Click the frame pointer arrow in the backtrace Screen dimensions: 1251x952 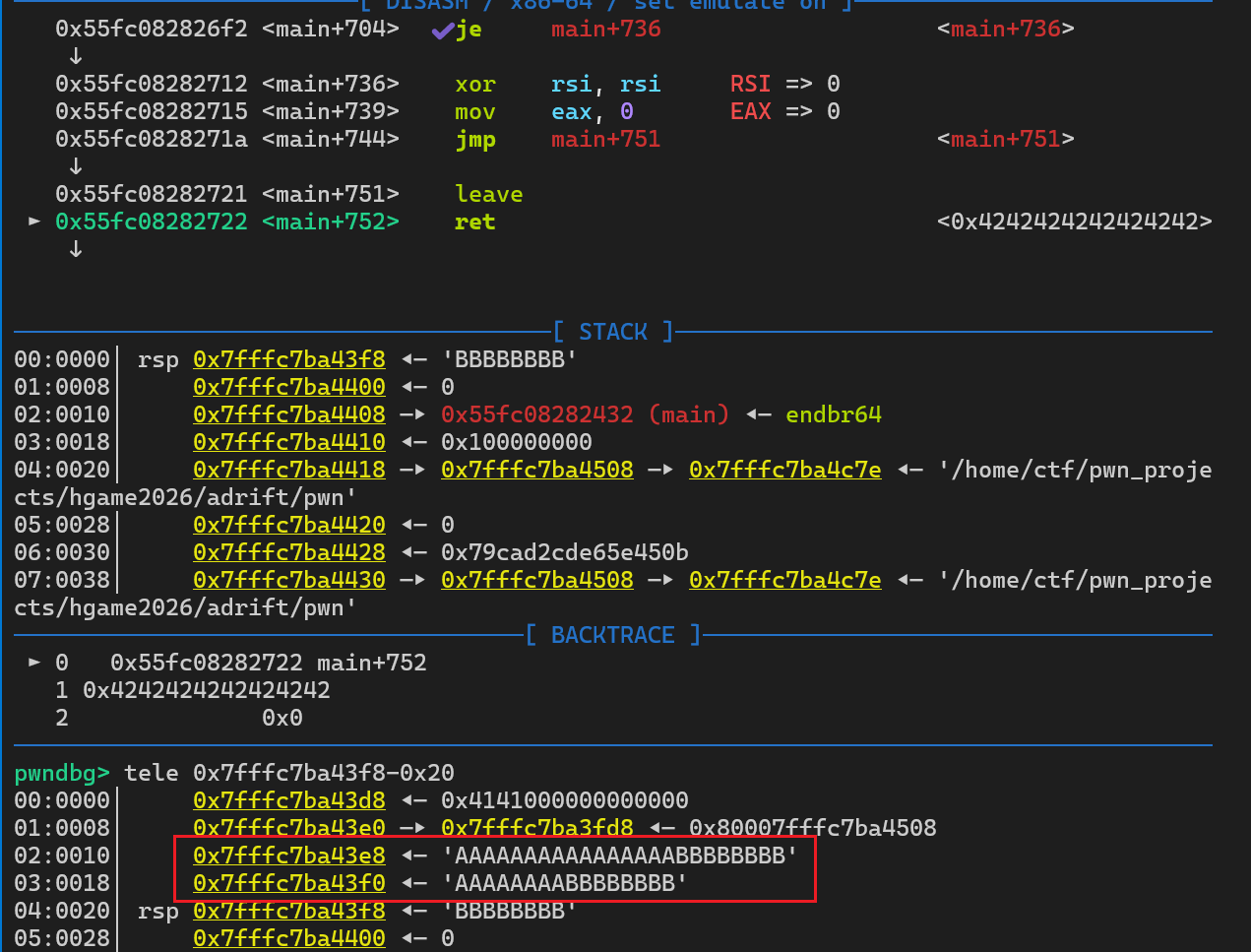click(34, 663)
